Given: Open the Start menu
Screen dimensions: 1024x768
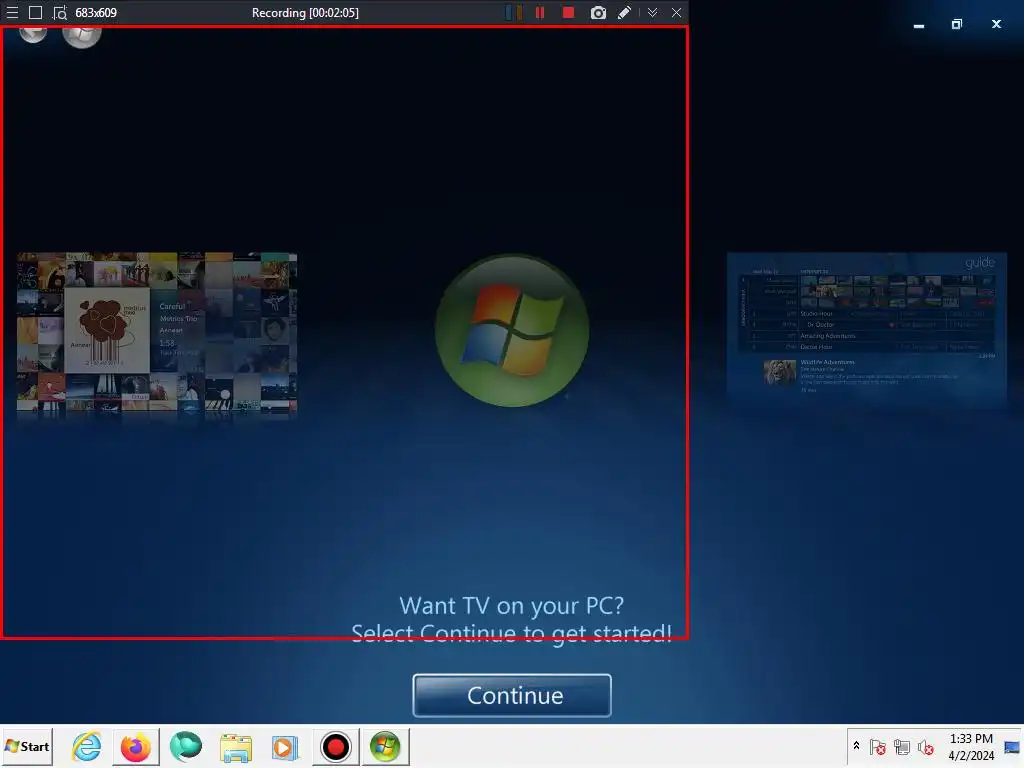Looking at the screenshot, I should click(27, 746).
